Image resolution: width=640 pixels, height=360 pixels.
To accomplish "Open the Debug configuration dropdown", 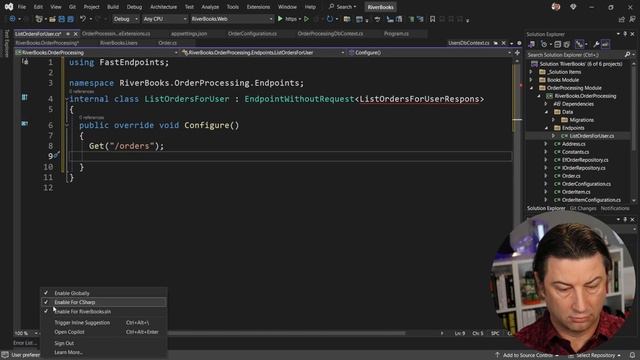I will tap(125, 19).
